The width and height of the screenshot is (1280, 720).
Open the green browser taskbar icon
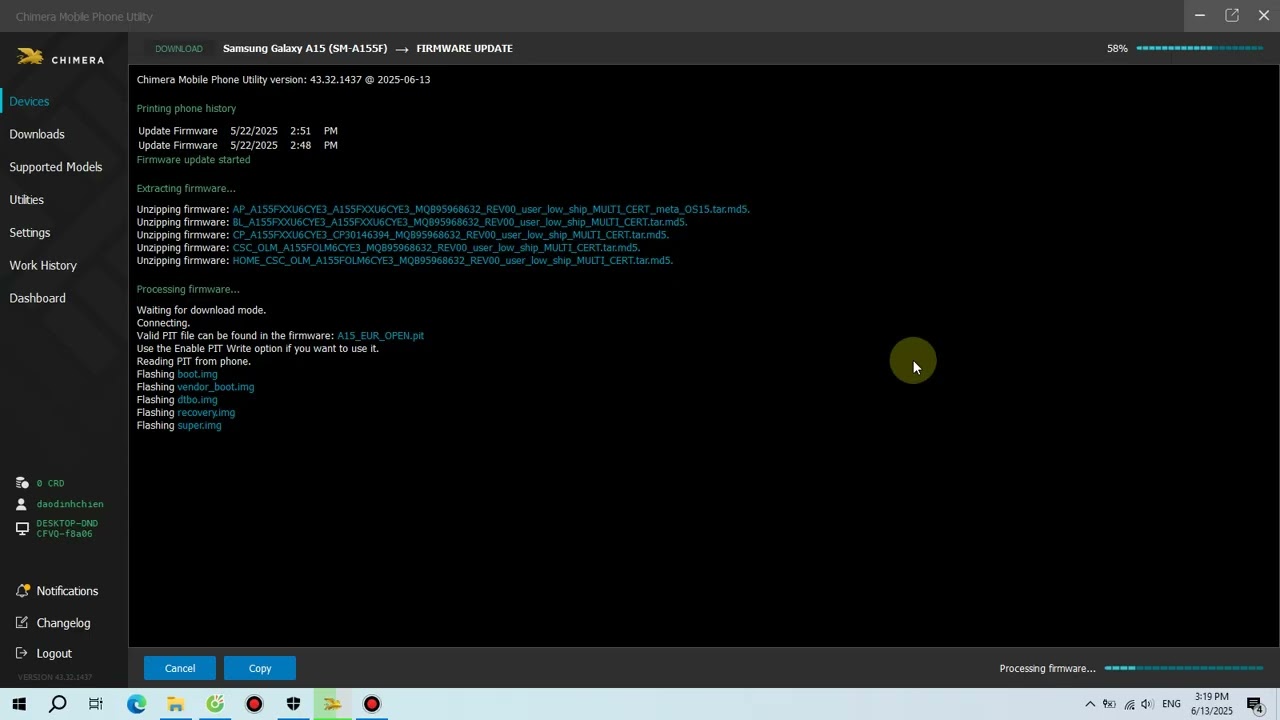point(215,704)
